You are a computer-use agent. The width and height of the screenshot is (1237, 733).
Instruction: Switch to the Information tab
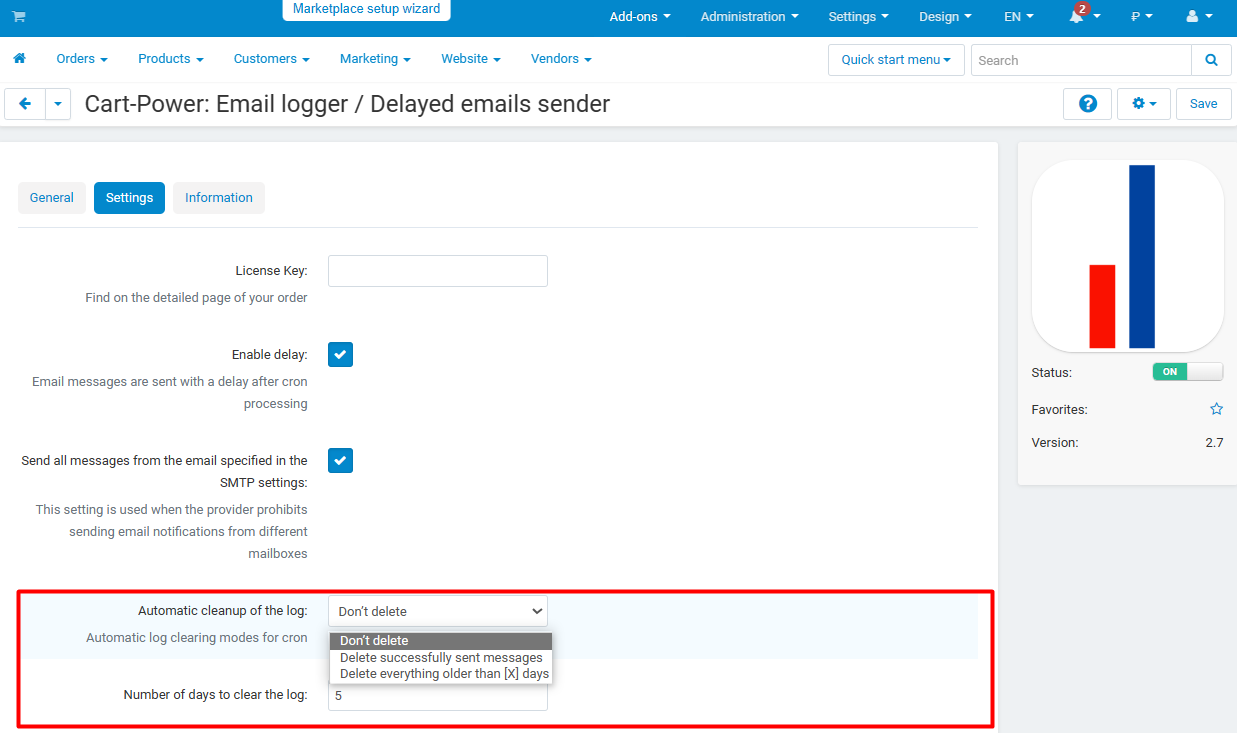[x=219, y=198]
